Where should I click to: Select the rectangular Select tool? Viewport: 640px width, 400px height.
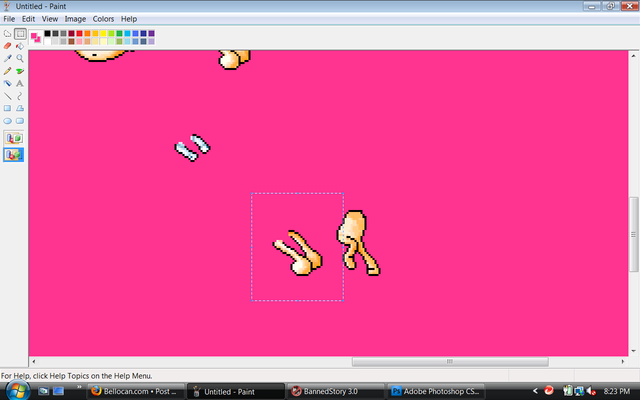[x=20, y=34]
